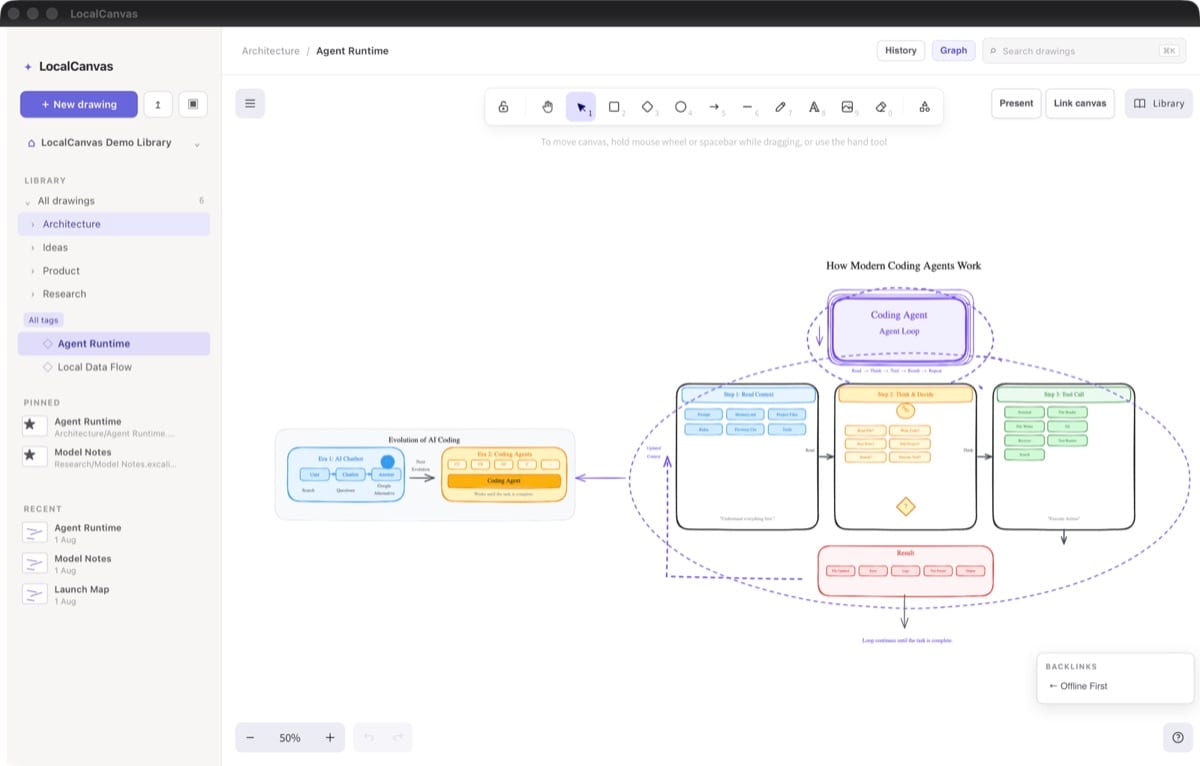The width and height of the screenshot is (1200, 766).
Task: Toggle the Graph view button
Action: tap(954, 51)
